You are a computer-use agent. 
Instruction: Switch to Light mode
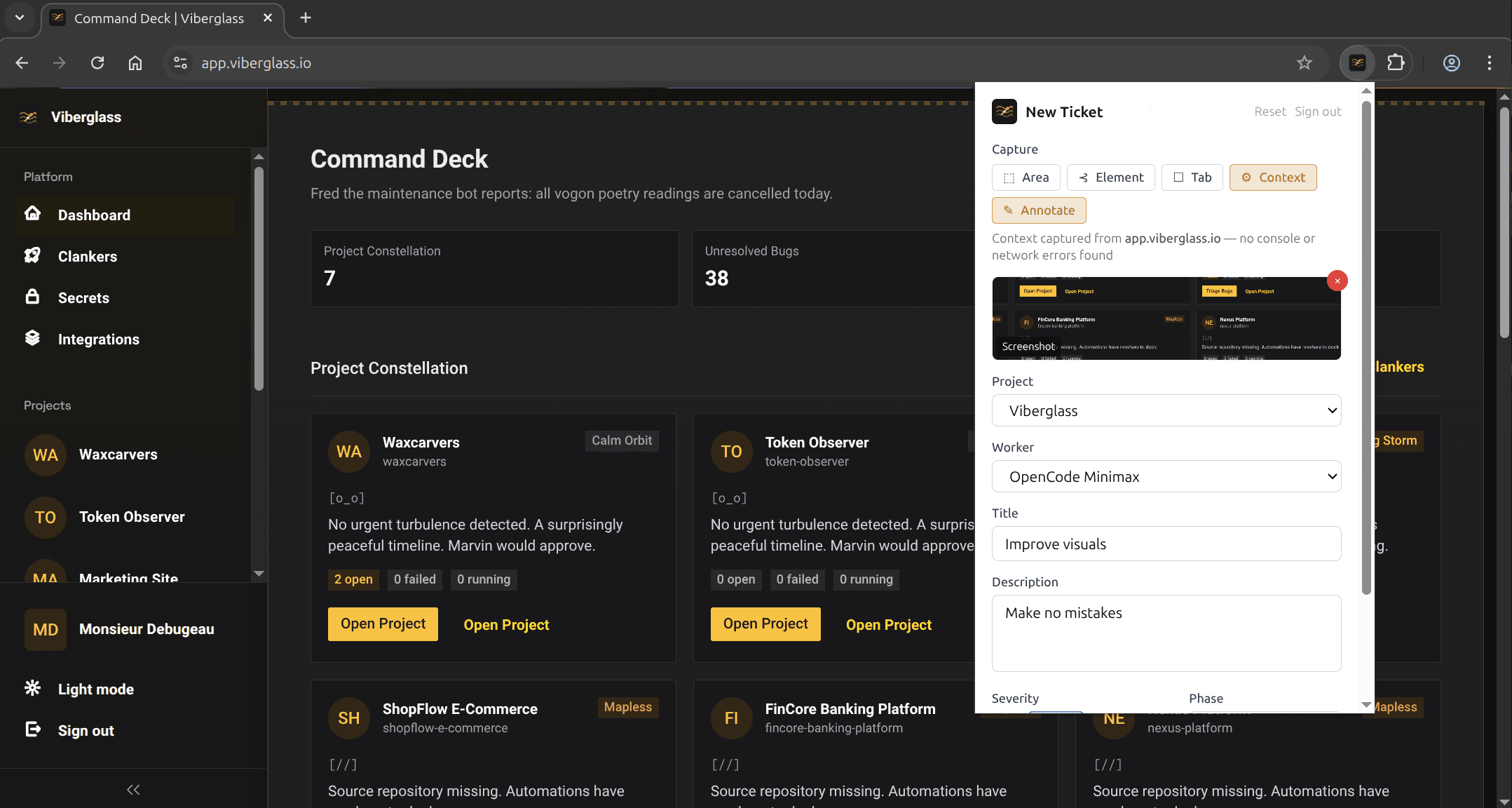[x=95, y=689]
